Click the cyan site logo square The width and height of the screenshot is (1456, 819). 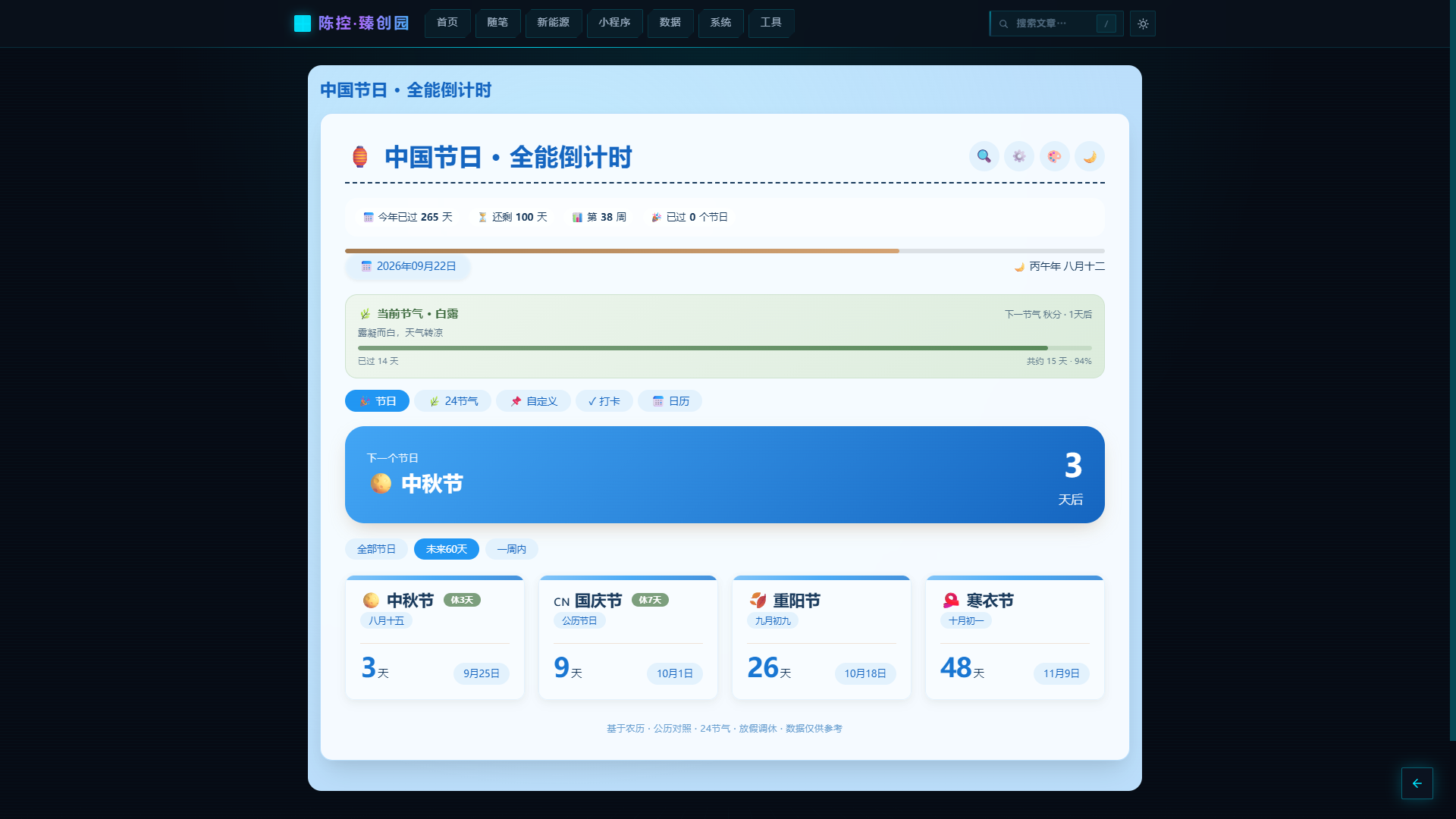pyautogui.click(x=303, y=24)
